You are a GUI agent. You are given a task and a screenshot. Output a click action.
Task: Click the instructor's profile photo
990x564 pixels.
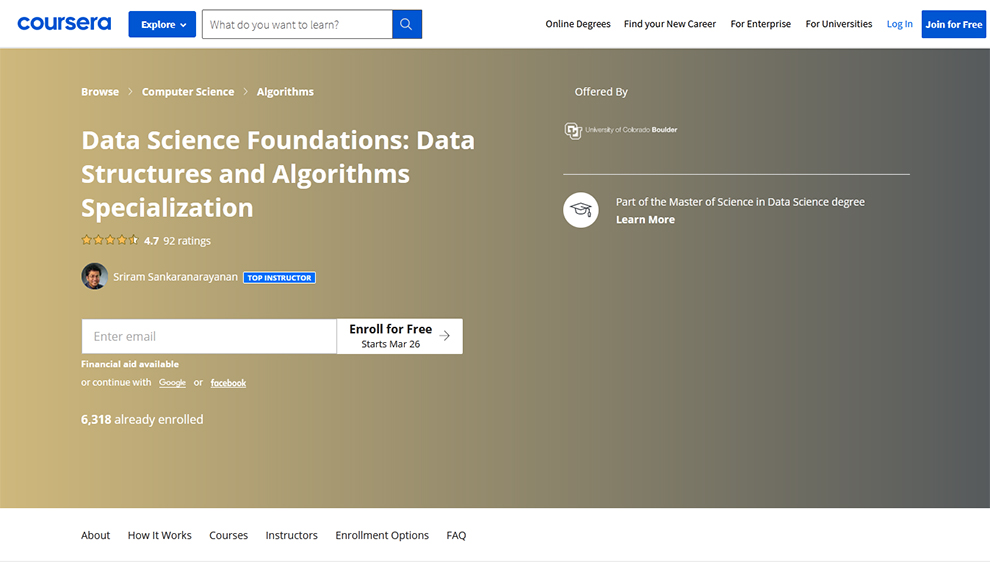(x=94, y=277)
